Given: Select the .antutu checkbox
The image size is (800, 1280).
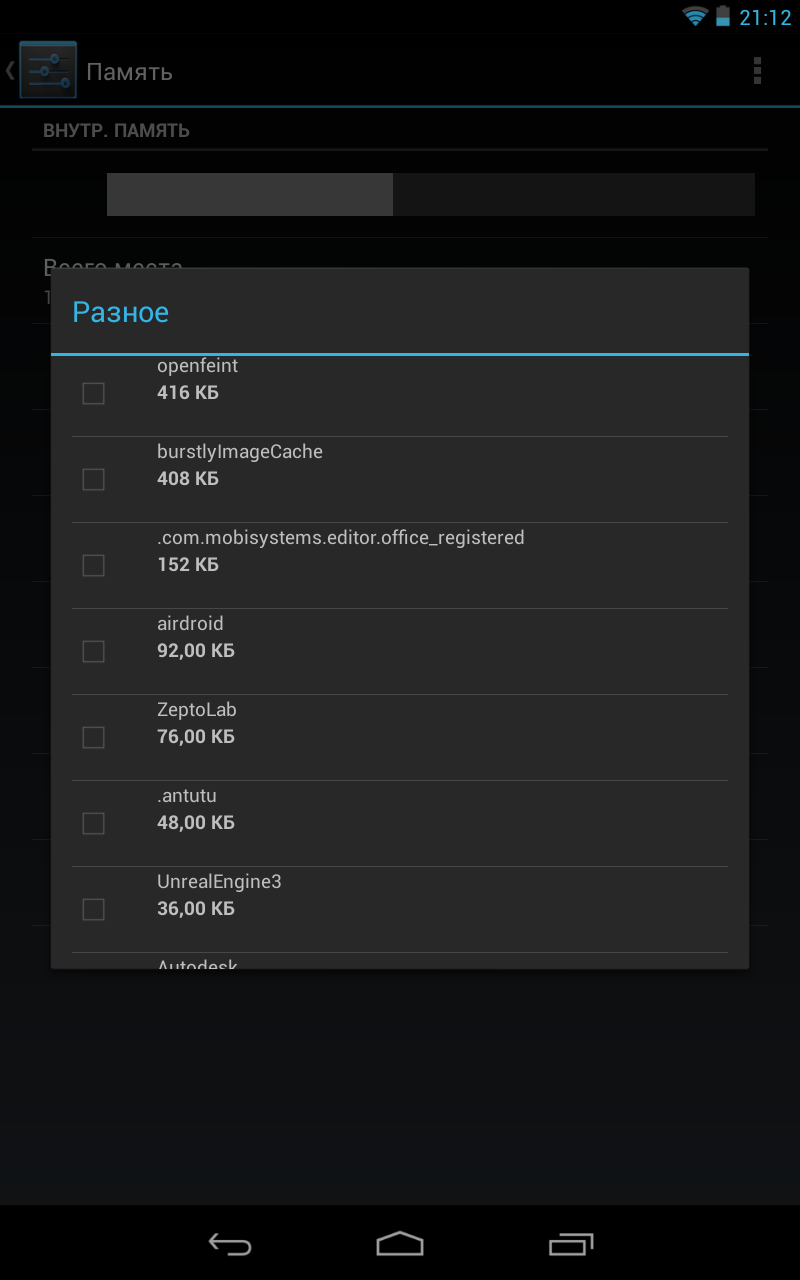Looking at the screenshot, I should pos(93,823).
